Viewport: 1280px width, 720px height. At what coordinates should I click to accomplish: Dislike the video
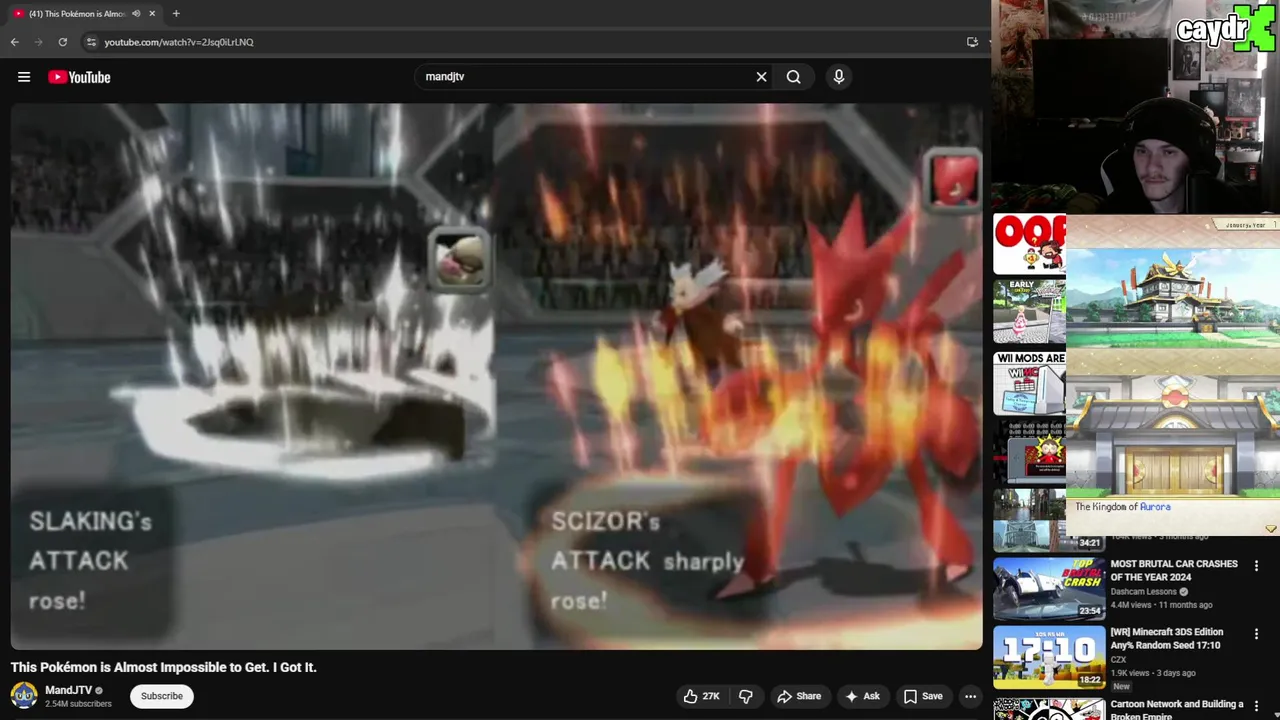(746, 696)
